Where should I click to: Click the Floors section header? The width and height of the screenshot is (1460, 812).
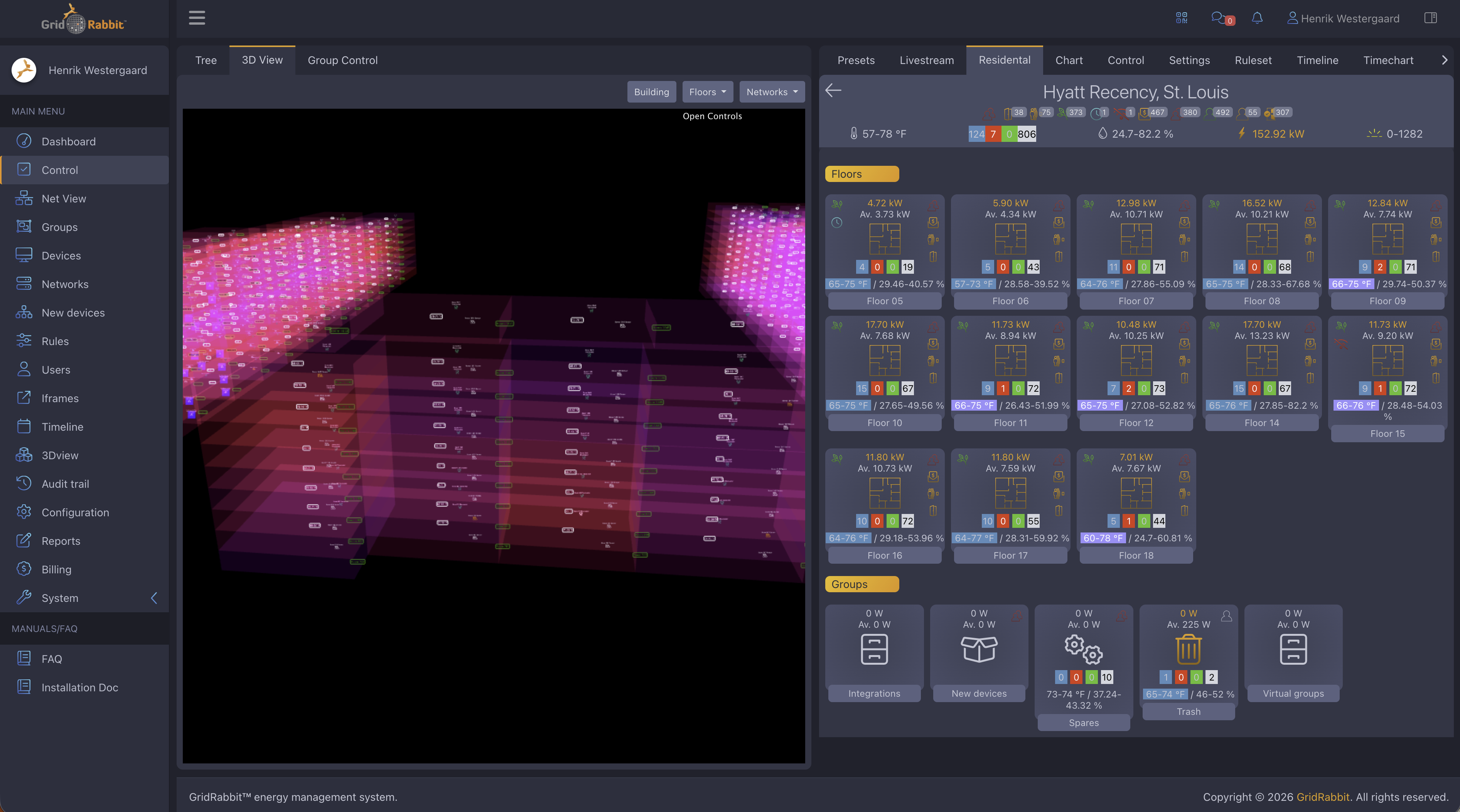pyautogui.click(x=862, y=174)
